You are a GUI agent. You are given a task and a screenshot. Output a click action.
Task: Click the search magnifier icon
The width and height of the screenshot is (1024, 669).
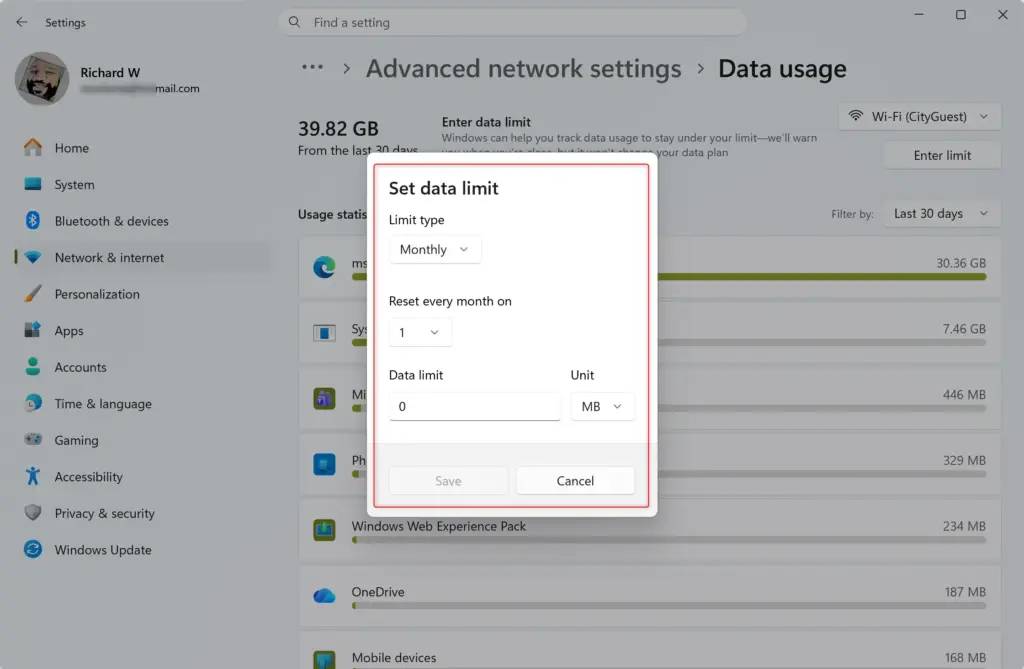pos(295,22)
